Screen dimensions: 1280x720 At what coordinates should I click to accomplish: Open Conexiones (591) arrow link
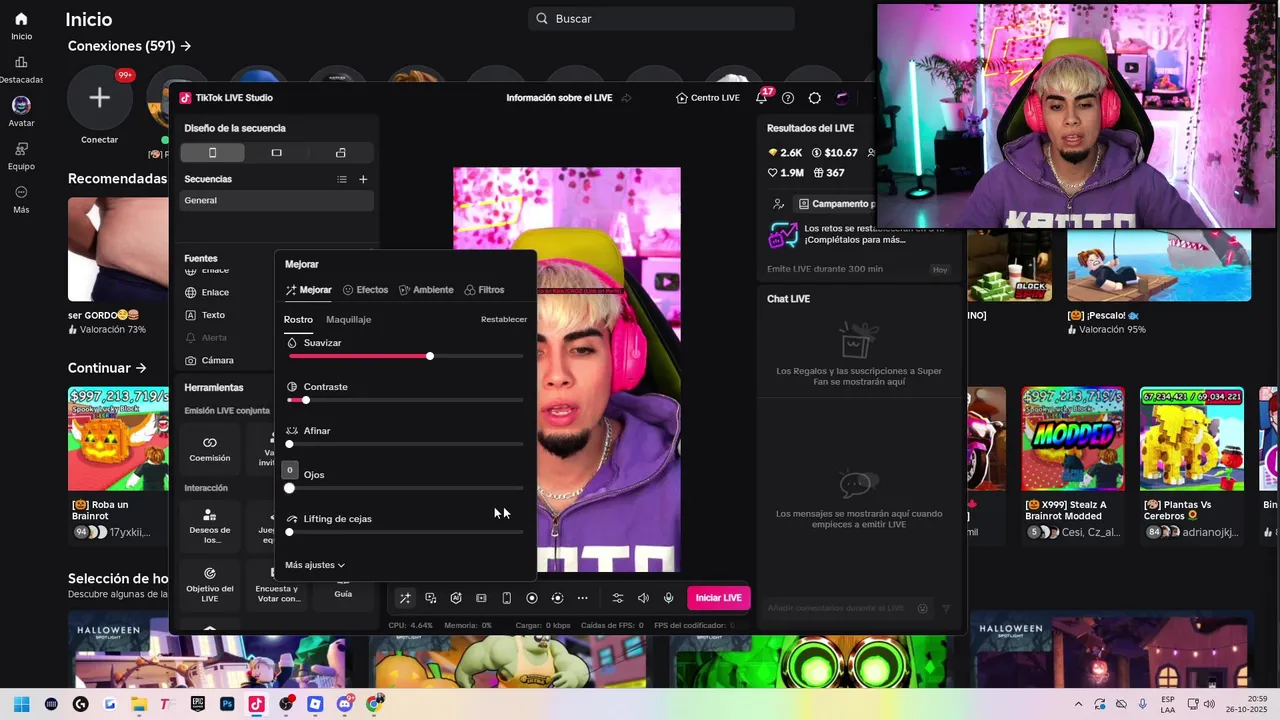click(129, 46)
